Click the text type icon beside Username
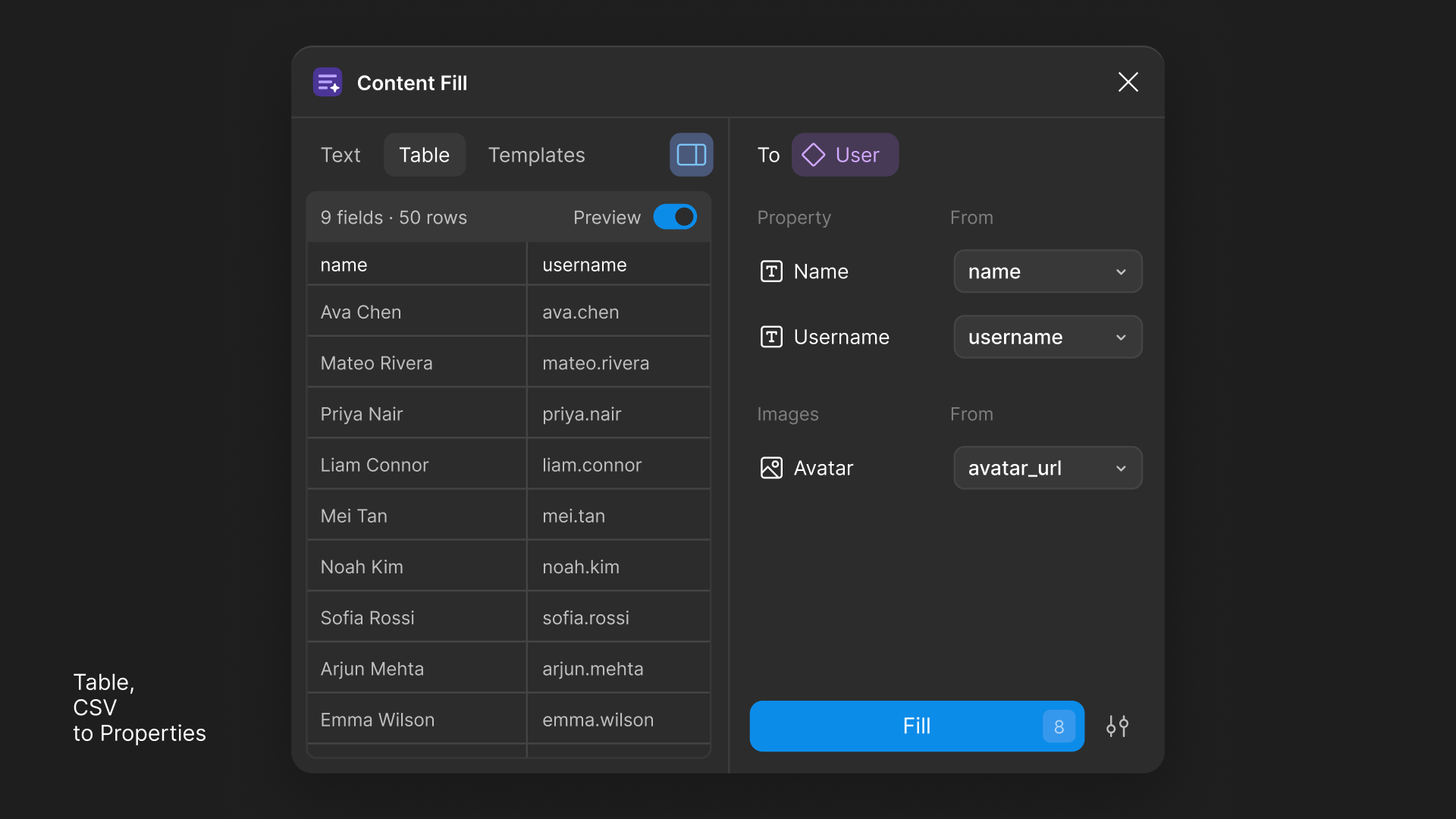The width and height of the screenshot is (1456, 819). 771,337
